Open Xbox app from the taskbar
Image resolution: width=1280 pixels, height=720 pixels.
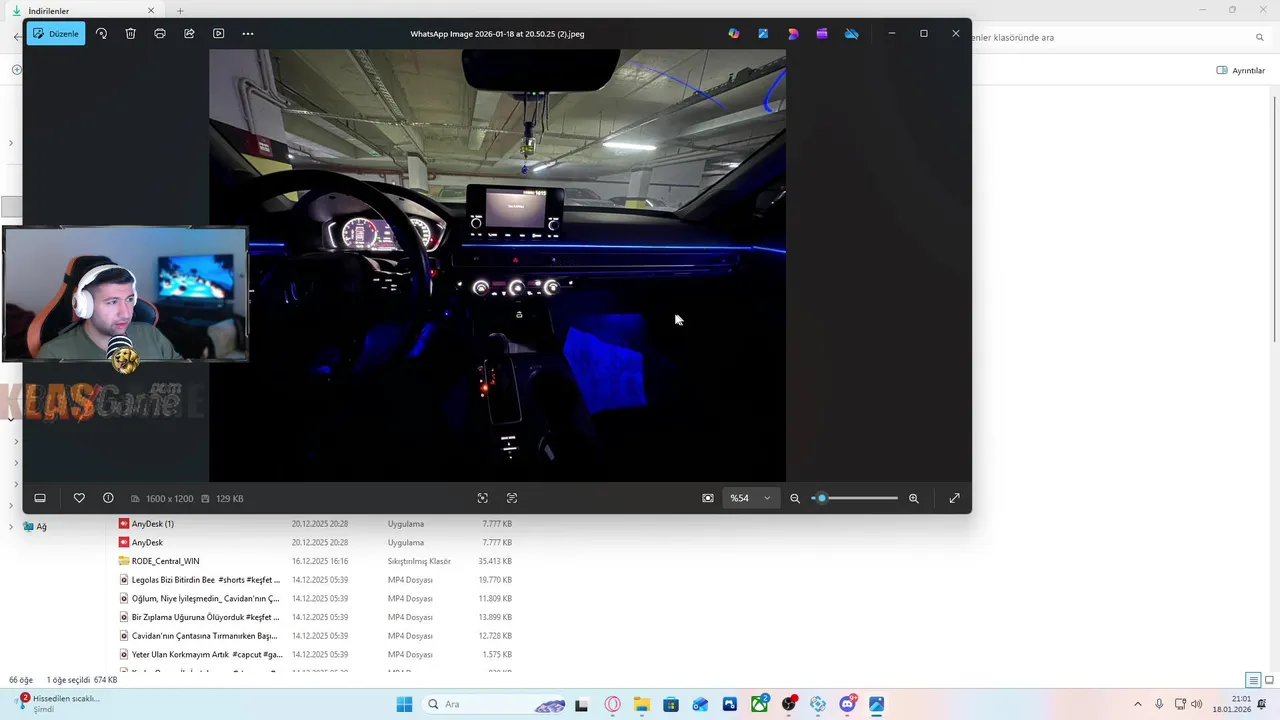click(x=760, y=704)
